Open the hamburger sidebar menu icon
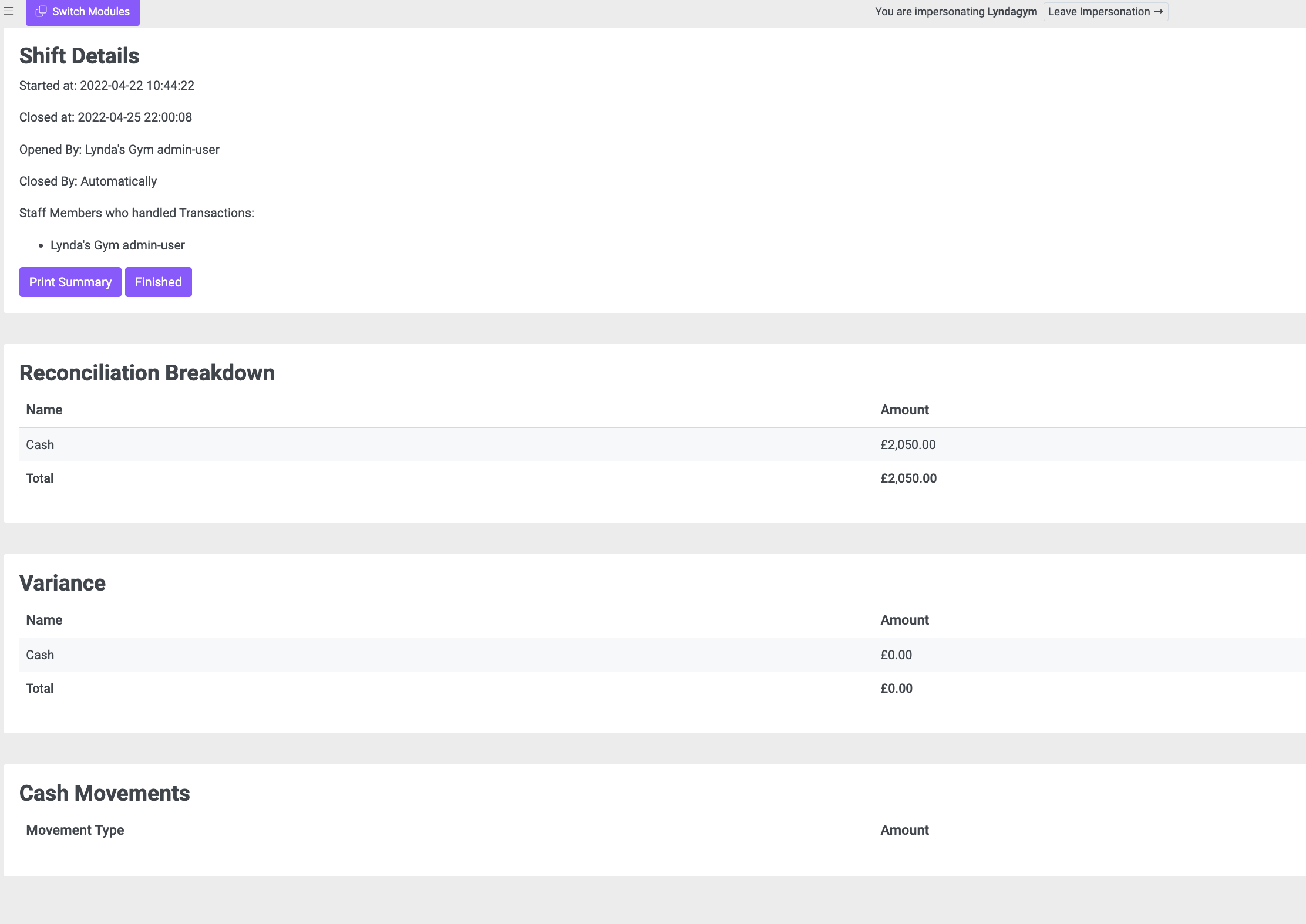This screenshot has height=924, width=1306. (8, 11)
